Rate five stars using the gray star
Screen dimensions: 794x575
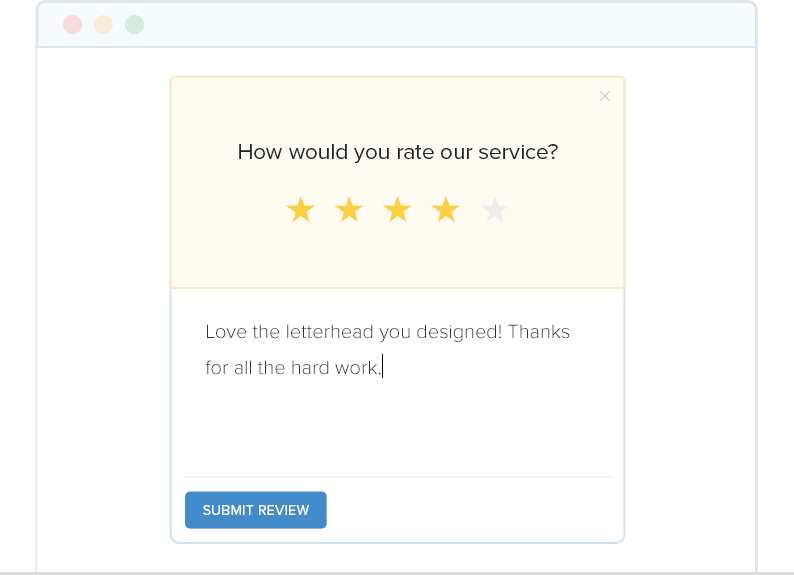click(494, 210)
